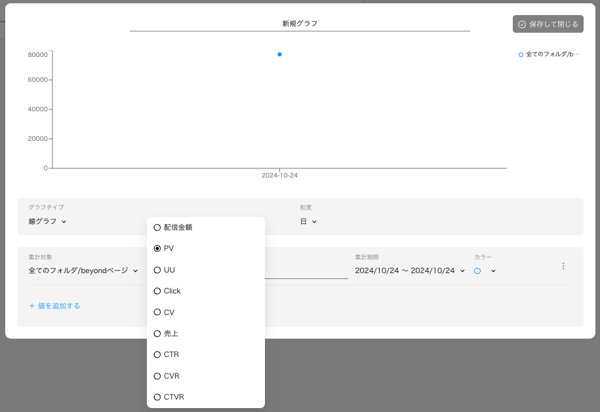Click the 保存して閉じる button

click(547, 24)
